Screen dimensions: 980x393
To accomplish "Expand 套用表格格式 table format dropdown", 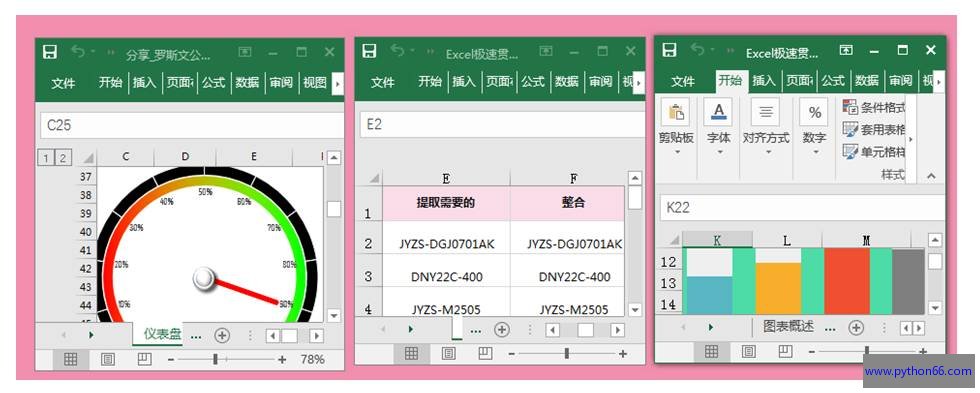I will pos(873,129).
